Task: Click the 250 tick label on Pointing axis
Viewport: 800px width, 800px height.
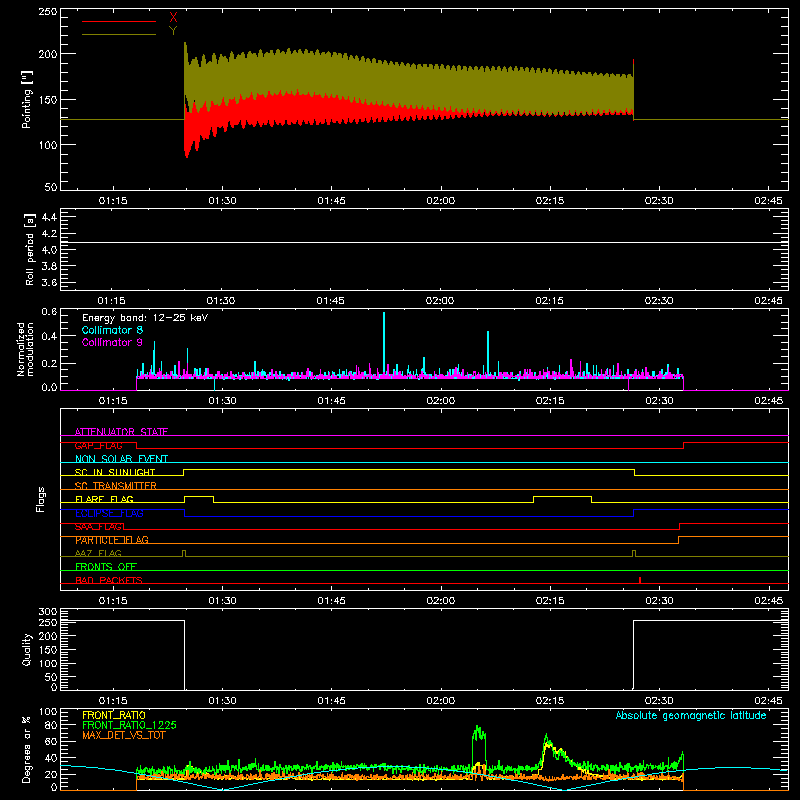Action: (48, 11)
